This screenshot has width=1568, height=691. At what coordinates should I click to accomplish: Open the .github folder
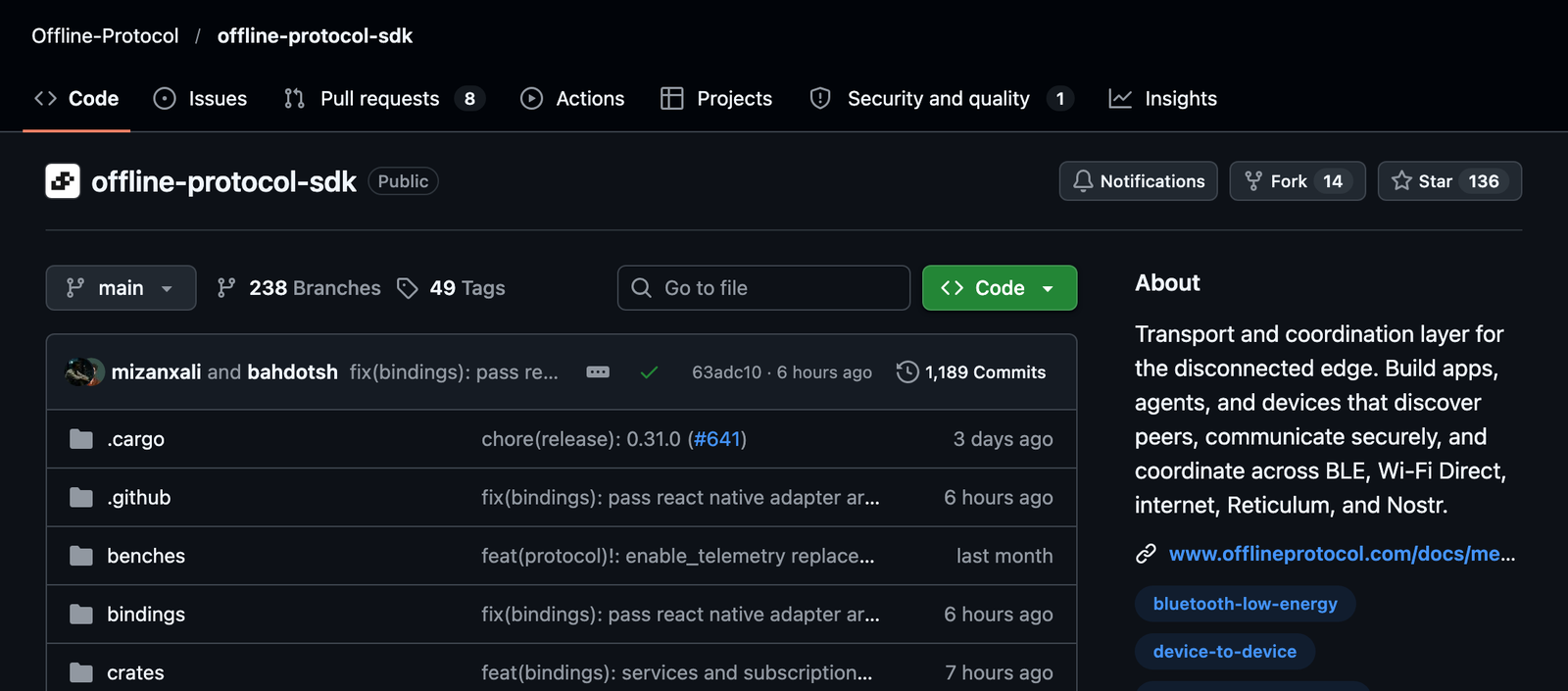[138, 498]
